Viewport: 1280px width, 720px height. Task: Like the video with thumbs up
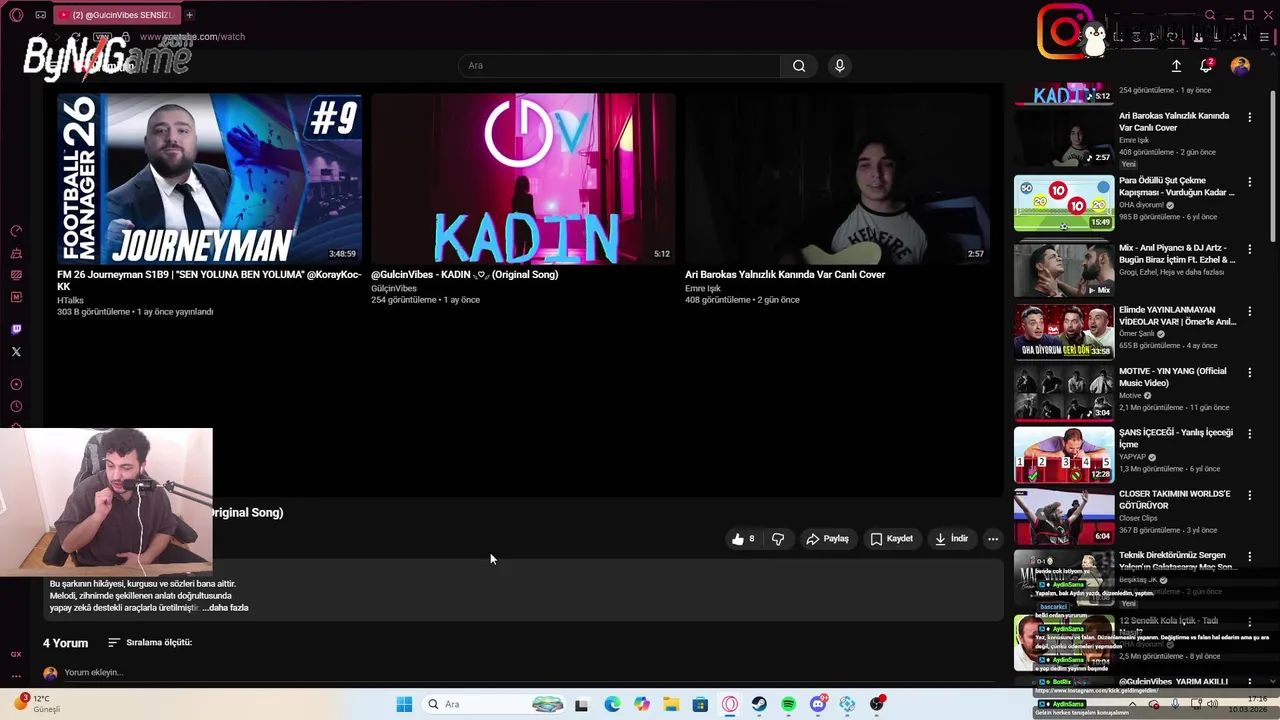[x=743, y=539]
